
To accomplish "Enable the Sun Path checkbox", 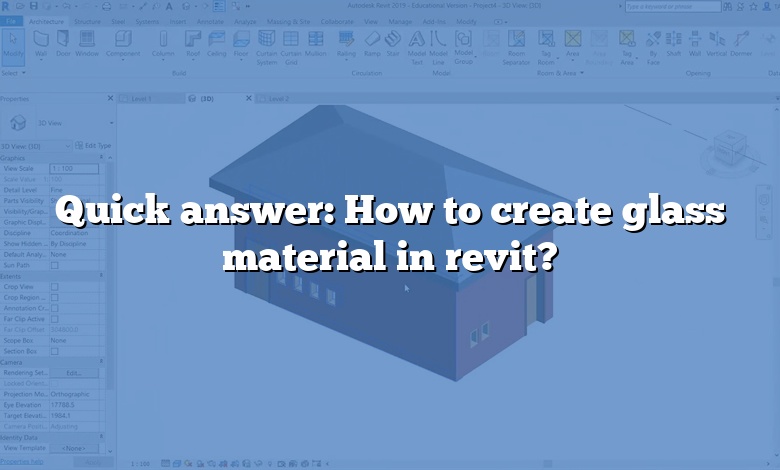I will (55, 265).
